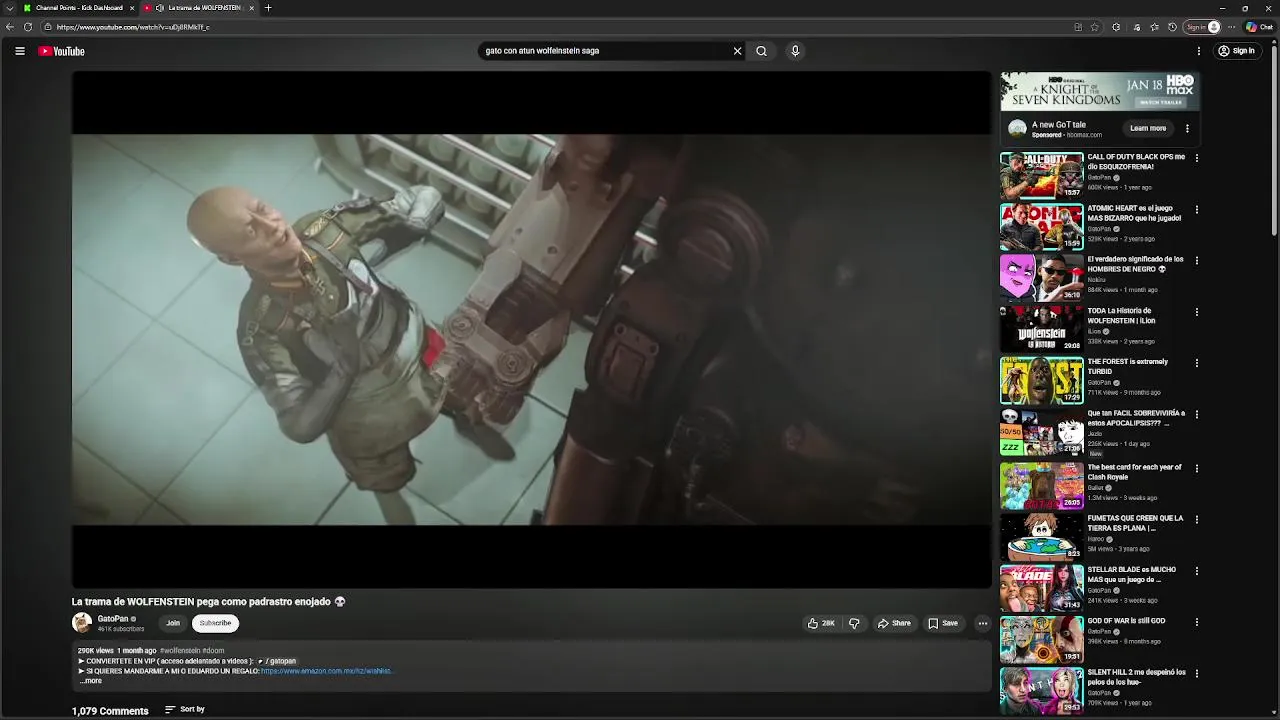Open the Clash Royale best card thumbnail

tap(1042, 486)
